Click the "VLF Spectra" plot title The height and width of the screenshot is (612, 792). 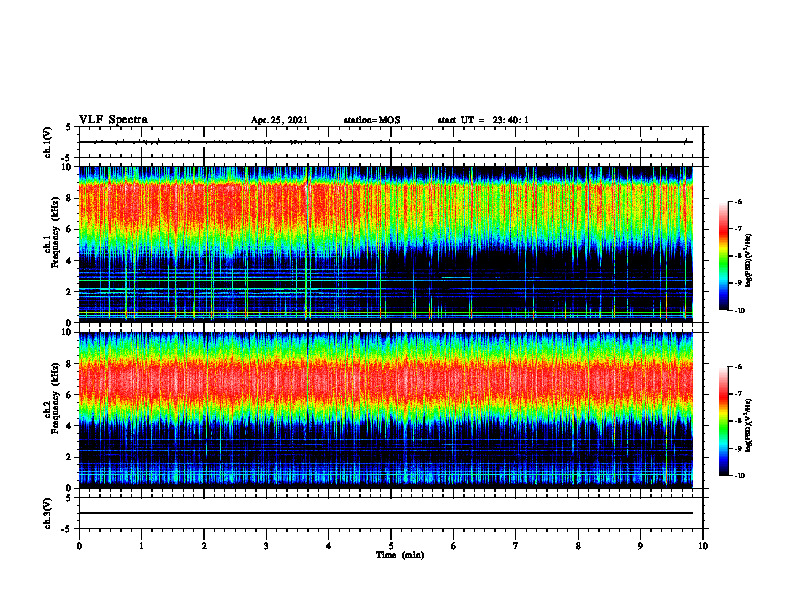[x=113, y=120]
